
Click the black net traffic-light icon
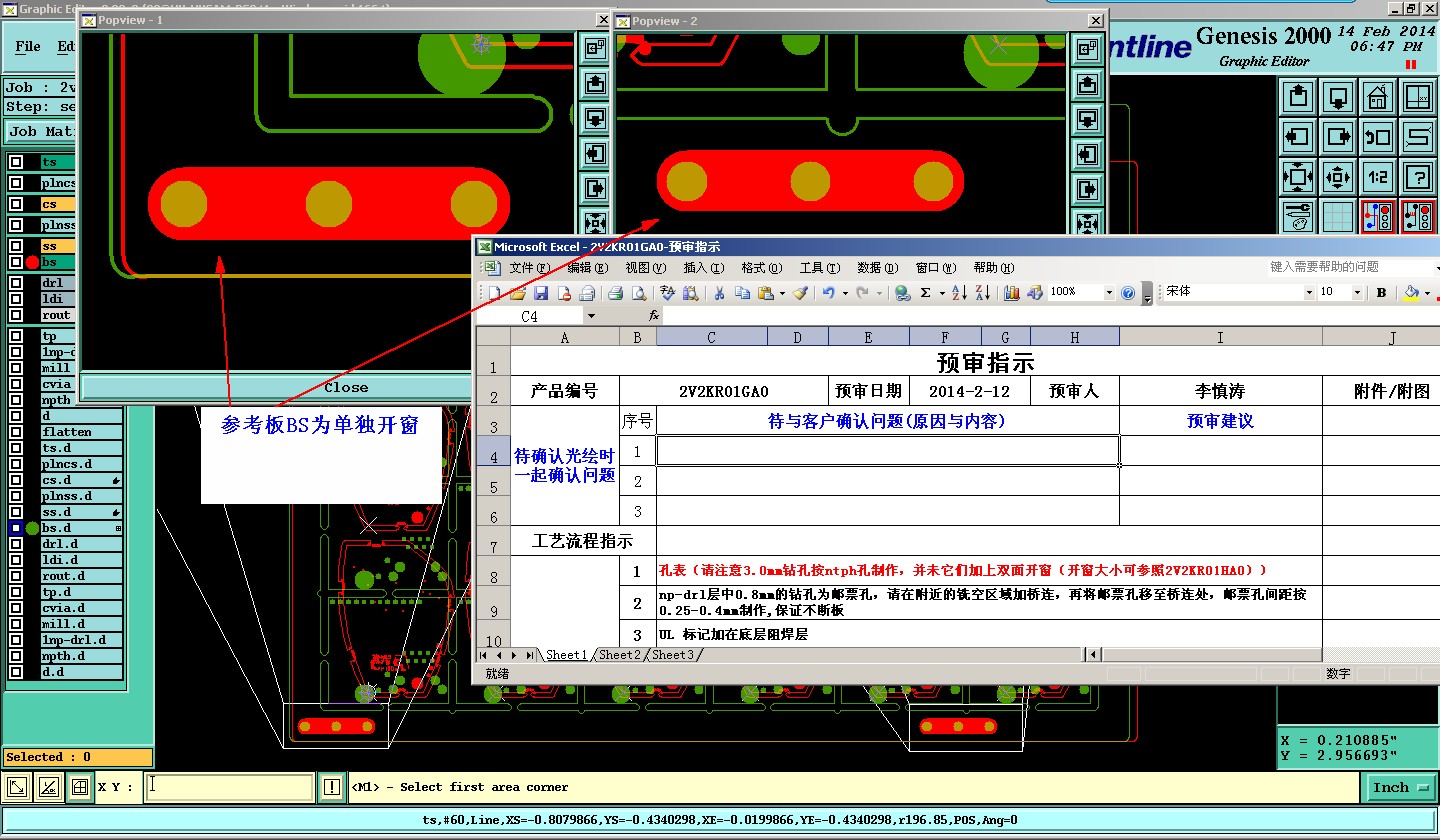coord(1418,216)
